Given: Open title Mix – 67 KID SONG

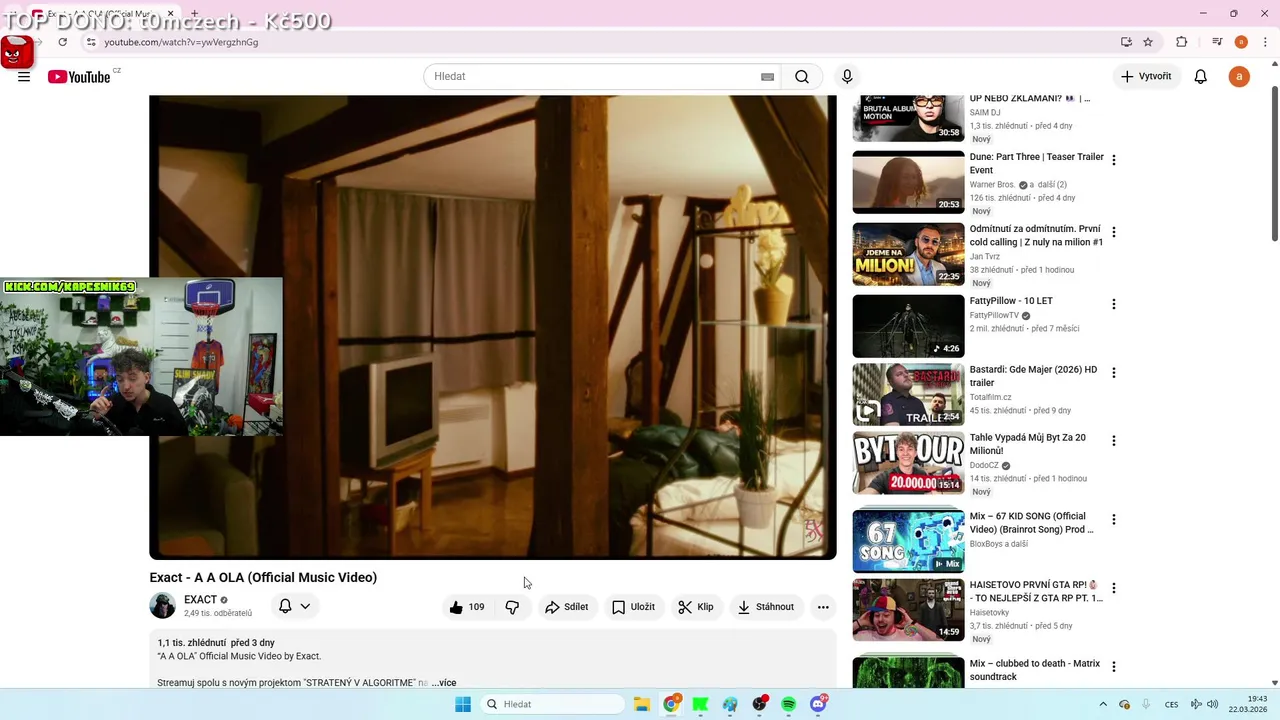Looking at the screenshot, I should point(1031,523).
